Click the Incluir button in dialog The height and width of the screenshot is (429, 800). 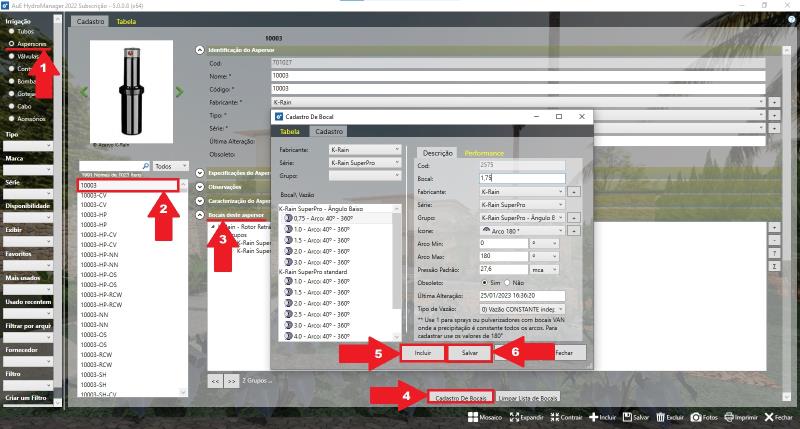[x=422, y=354]
